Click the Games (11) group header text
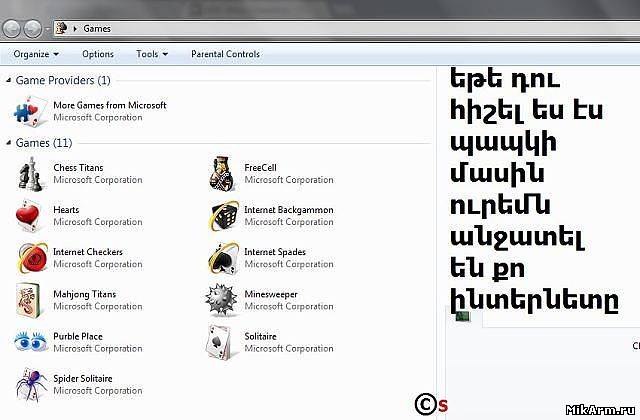Viewport: 640px width, 420px height. point(44,143)
